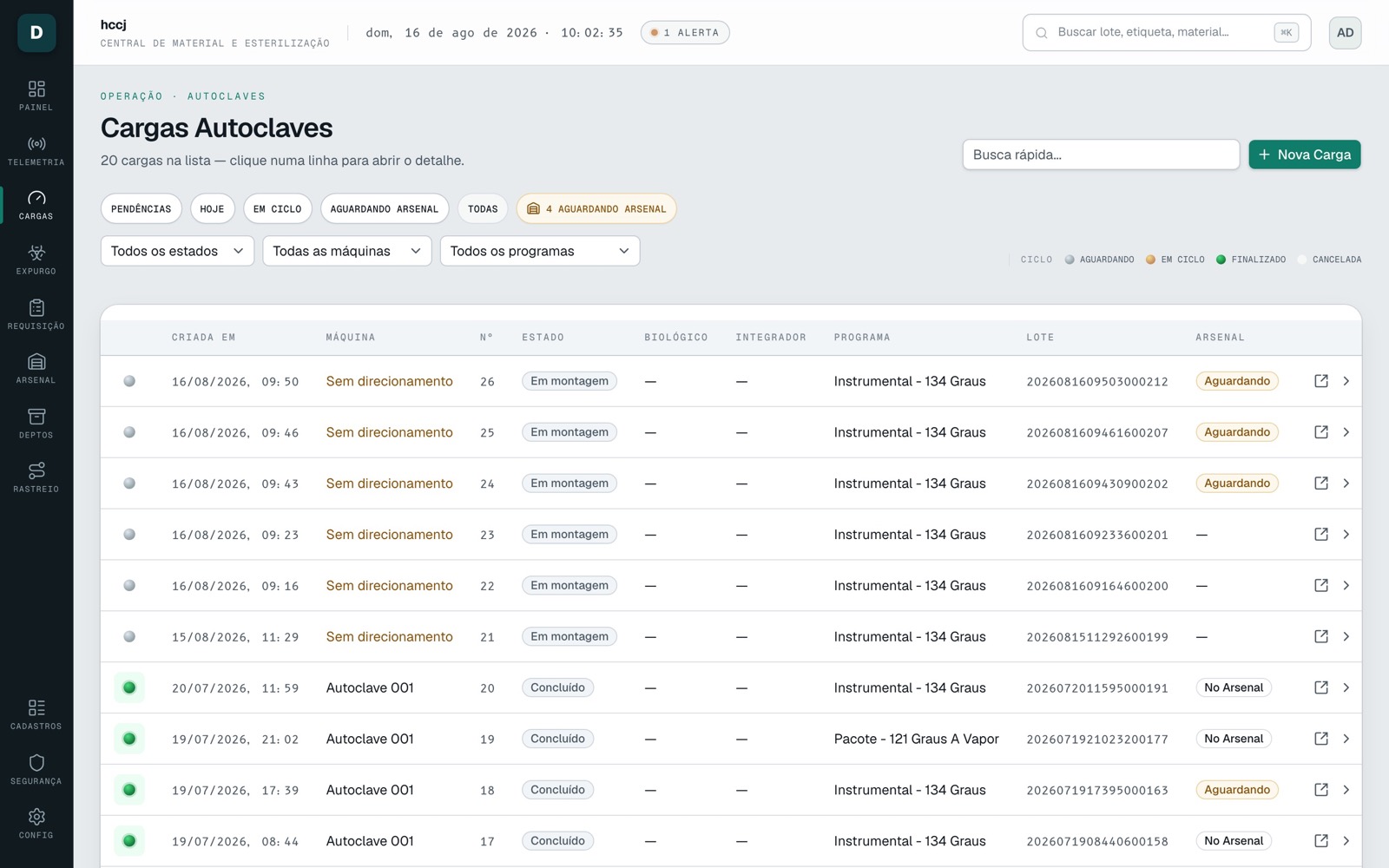Select the Pendências filter tab

[x=142, y=209]
